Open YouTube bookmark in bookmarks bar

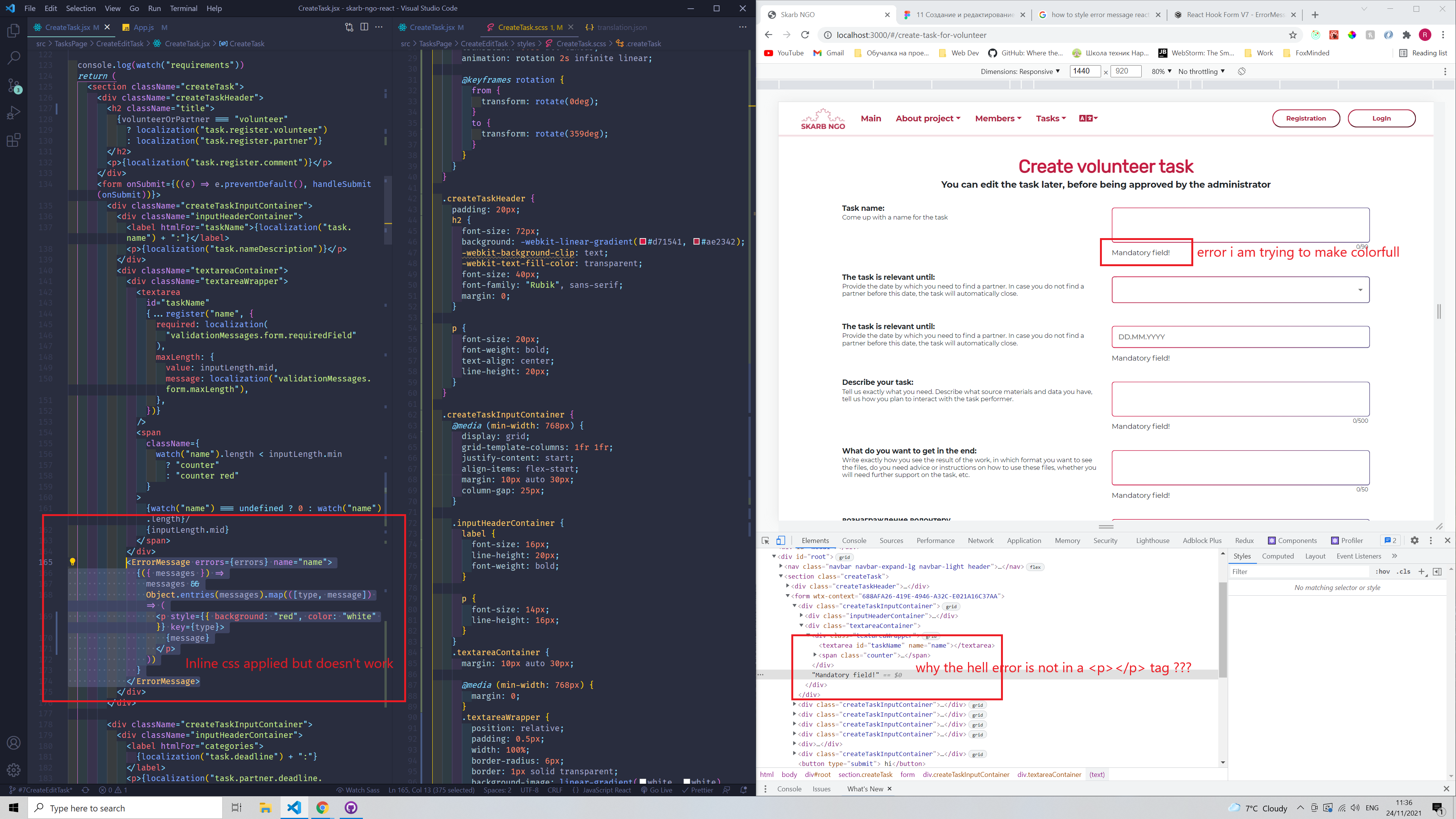pyautogui.click(x=783, y=53)
